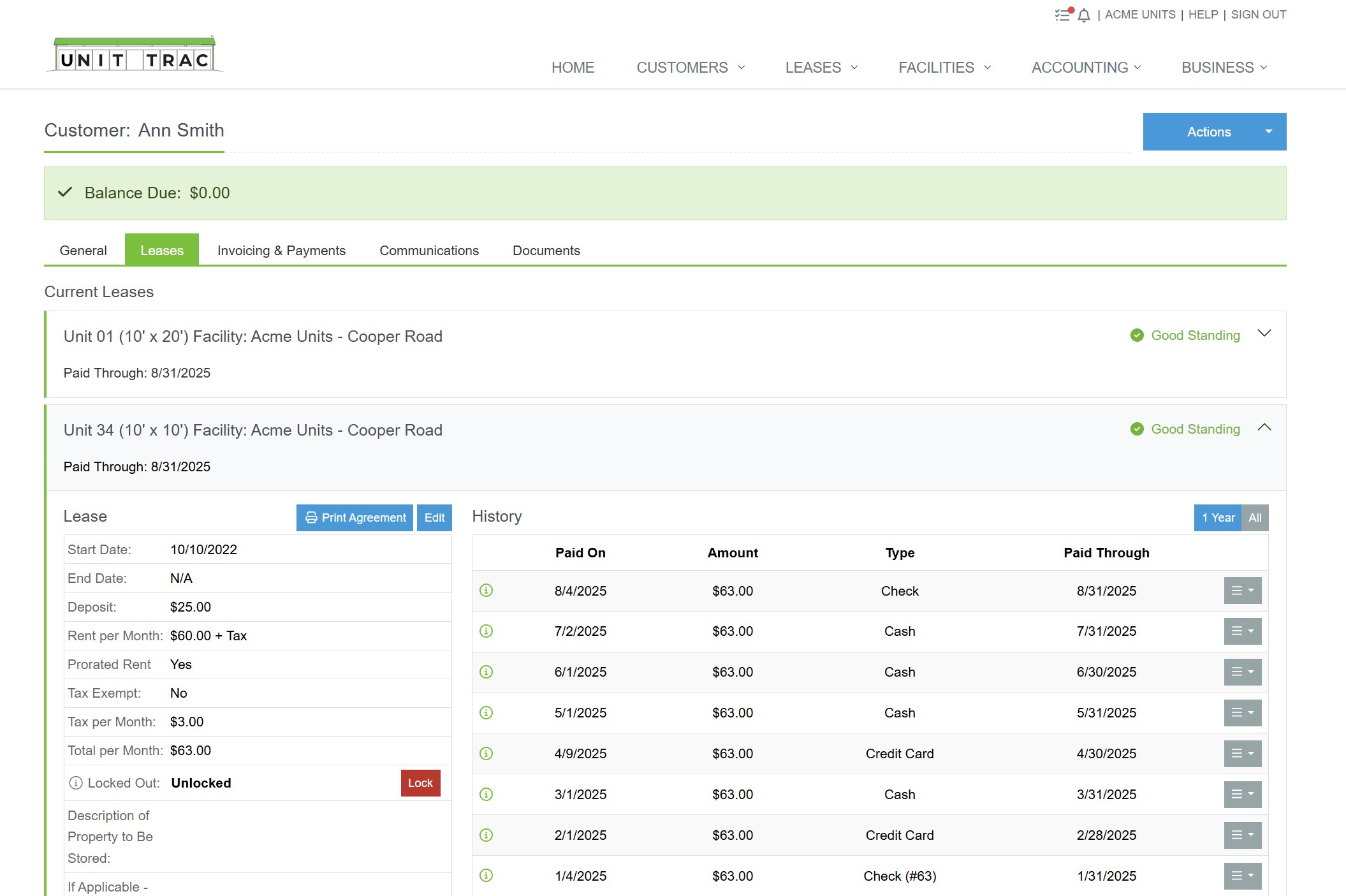This screenshot has width=1346, height=896.
Task: Click info icon for 8/4/2025 payment
Action: 486,591
